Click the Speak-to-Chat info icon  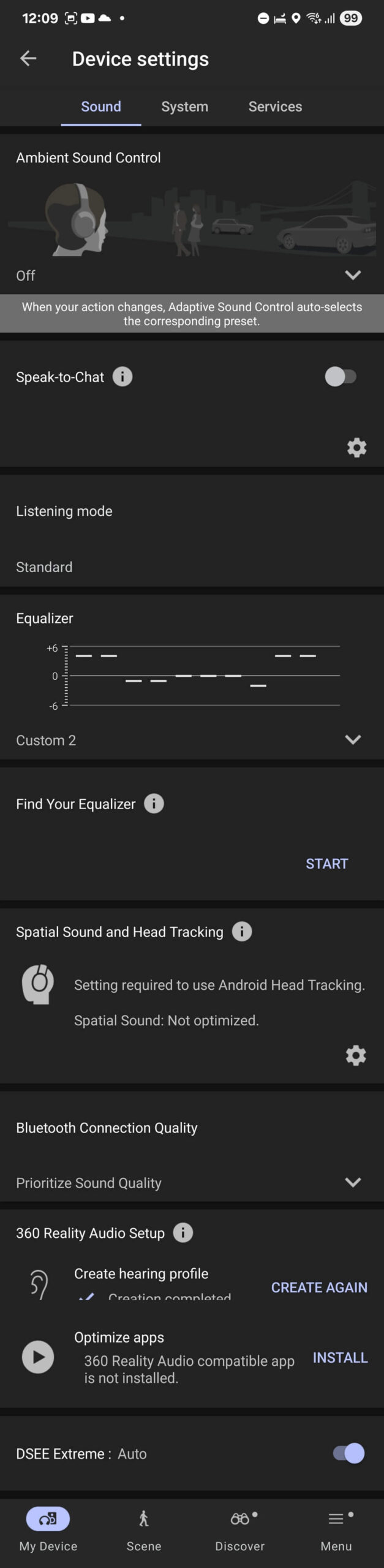coord(122,377)
